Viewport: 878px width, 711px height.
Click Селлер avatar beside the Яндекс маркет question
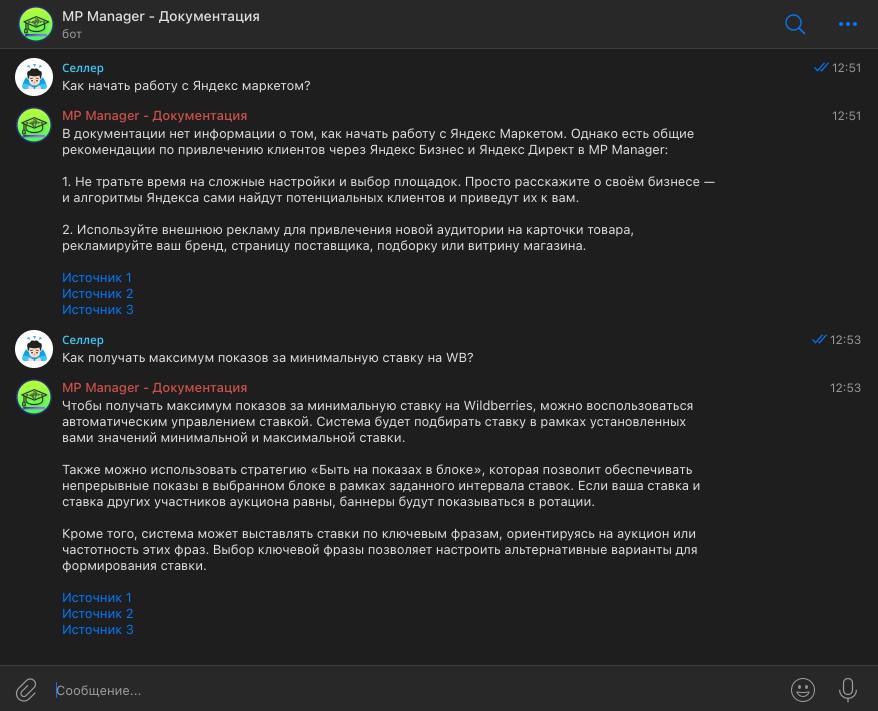(34, 77)
